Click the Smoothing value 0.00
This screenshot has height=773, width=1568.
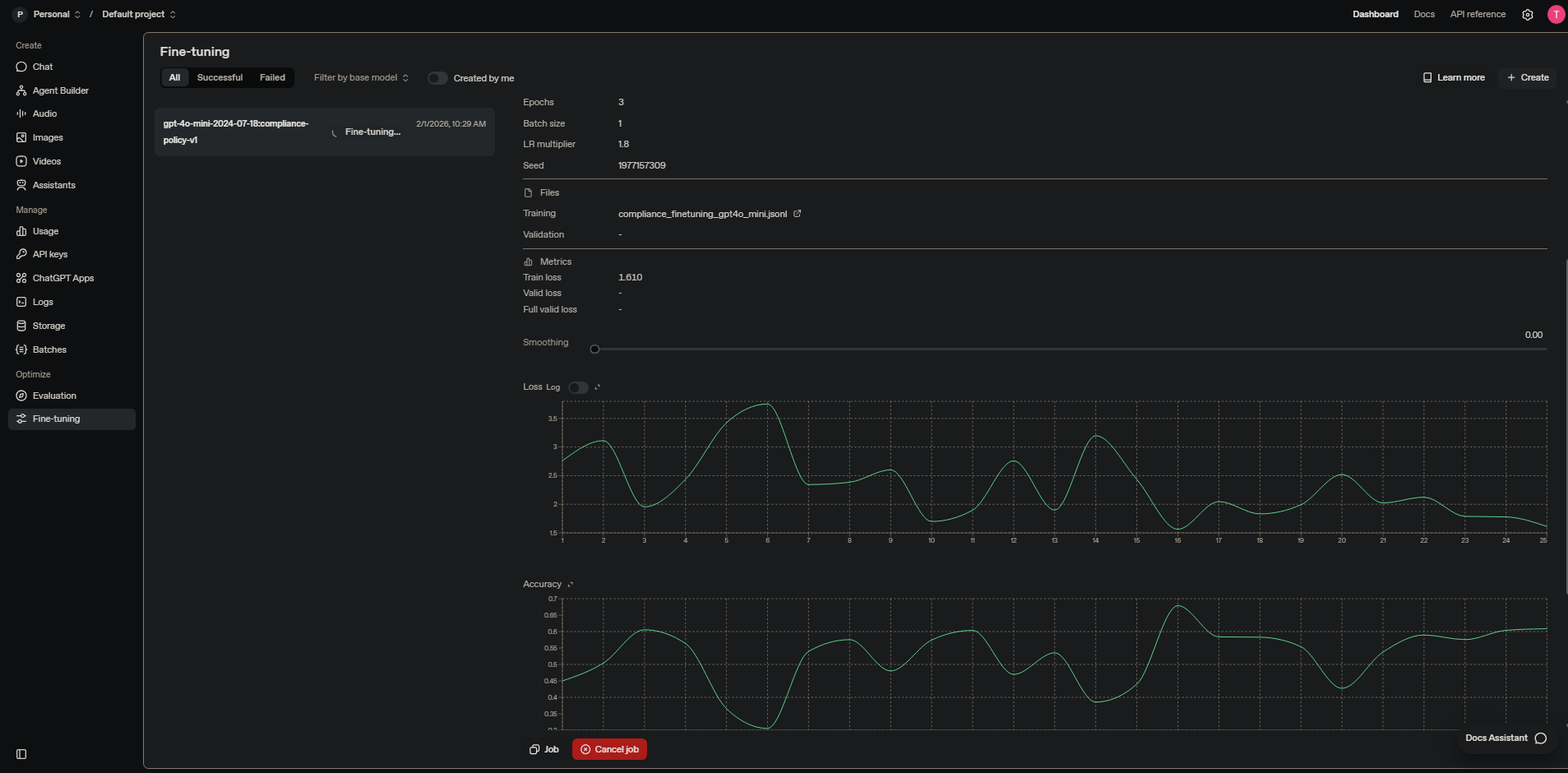coord(1533,336)
